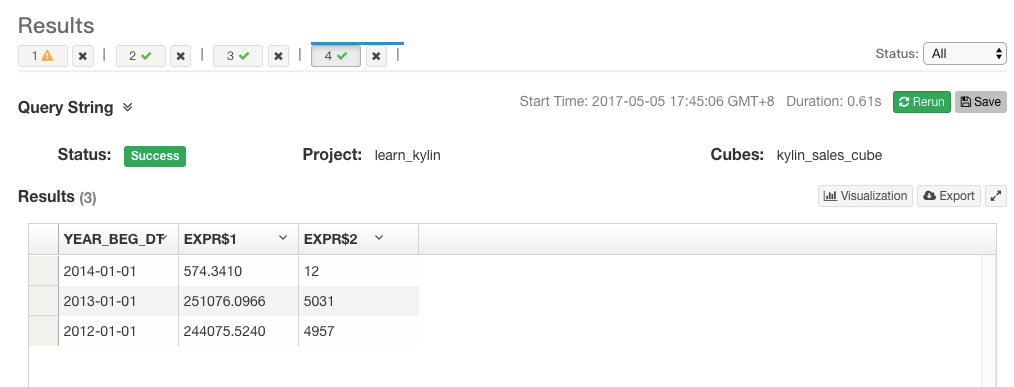The width and height of the screenshot is (1014, 387).
Task: Close query result tab 2
Action: 180,56
